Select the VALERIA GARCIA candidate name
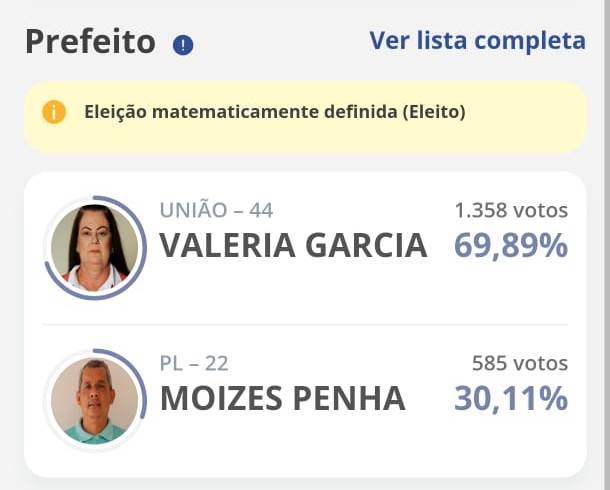The width and height of the screenshot is (610, 490). pyautogui.click(x=293, y=246)
